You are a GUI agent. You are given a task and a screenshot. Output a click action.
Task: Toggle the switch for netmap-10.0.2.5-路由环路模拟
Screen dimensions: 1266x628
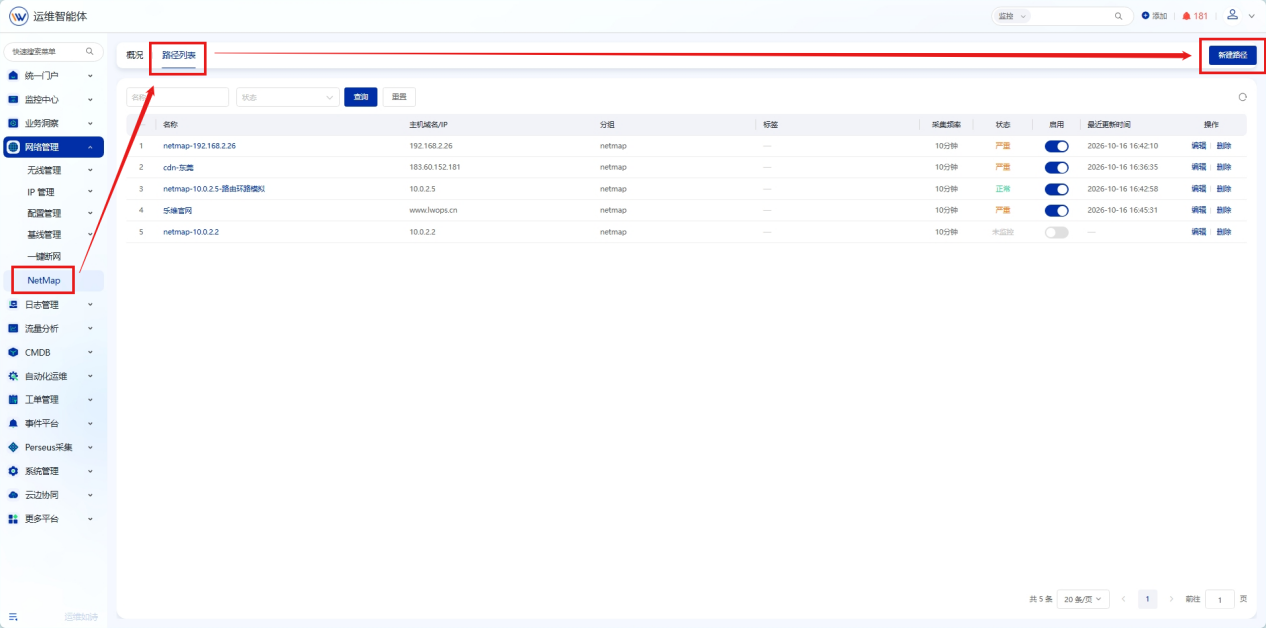(1056, 189)
